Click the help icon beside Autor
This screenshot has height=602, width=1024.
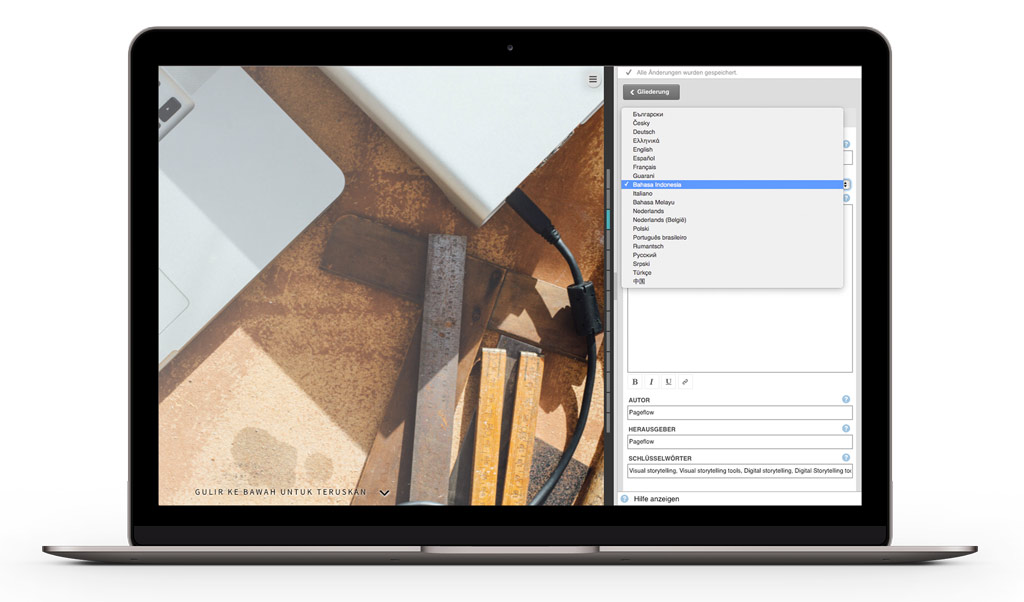pos(846,400)
